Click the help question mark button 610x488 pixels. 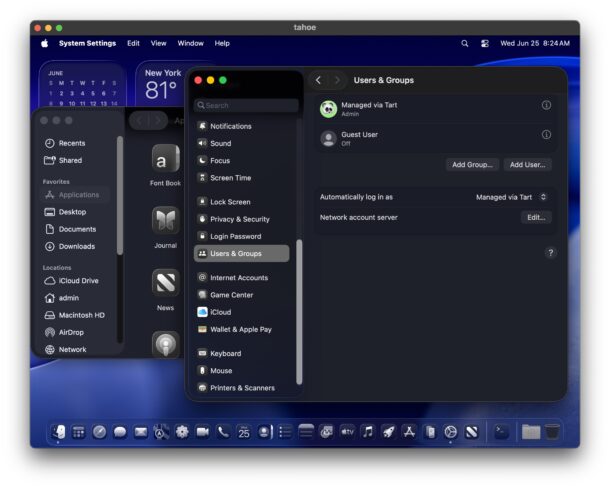point(550,253)
